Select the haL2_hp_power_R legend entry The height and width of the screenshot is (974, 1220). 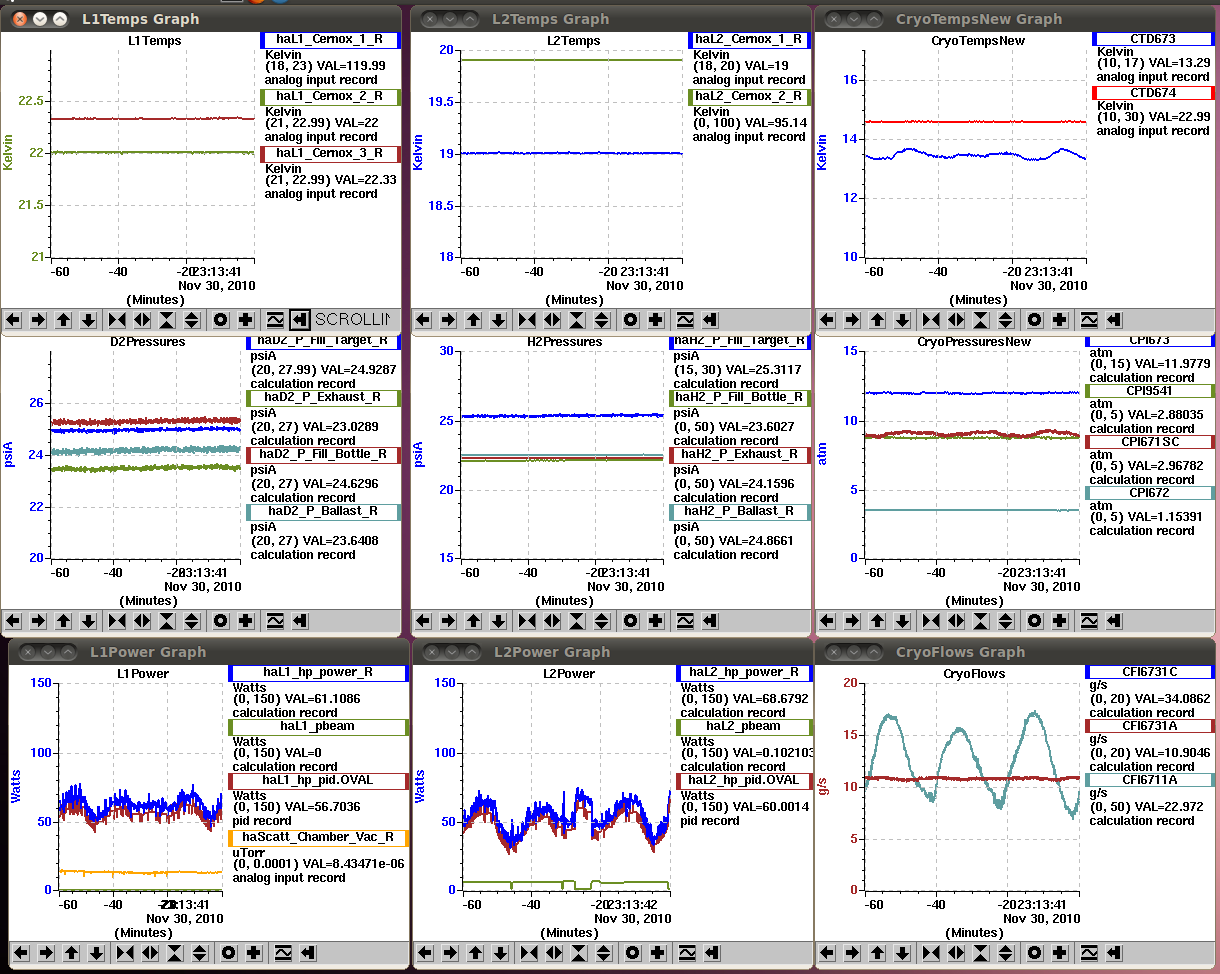pos(744,673)
